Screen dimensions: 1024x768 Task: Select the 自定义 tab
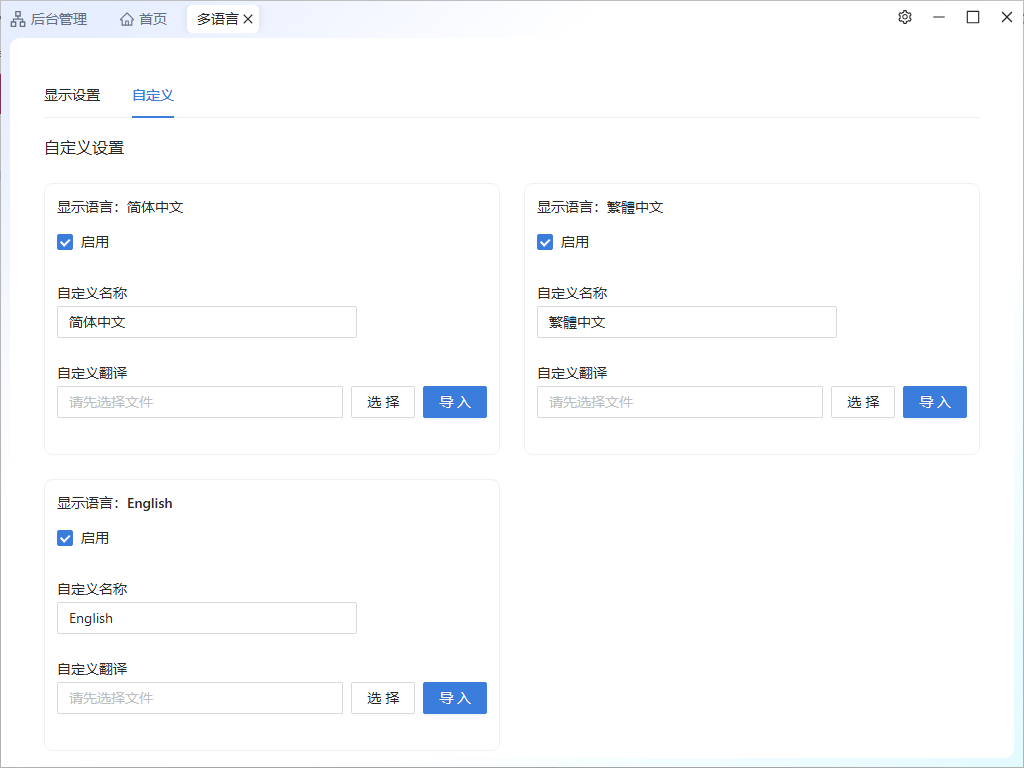point(153,95)
